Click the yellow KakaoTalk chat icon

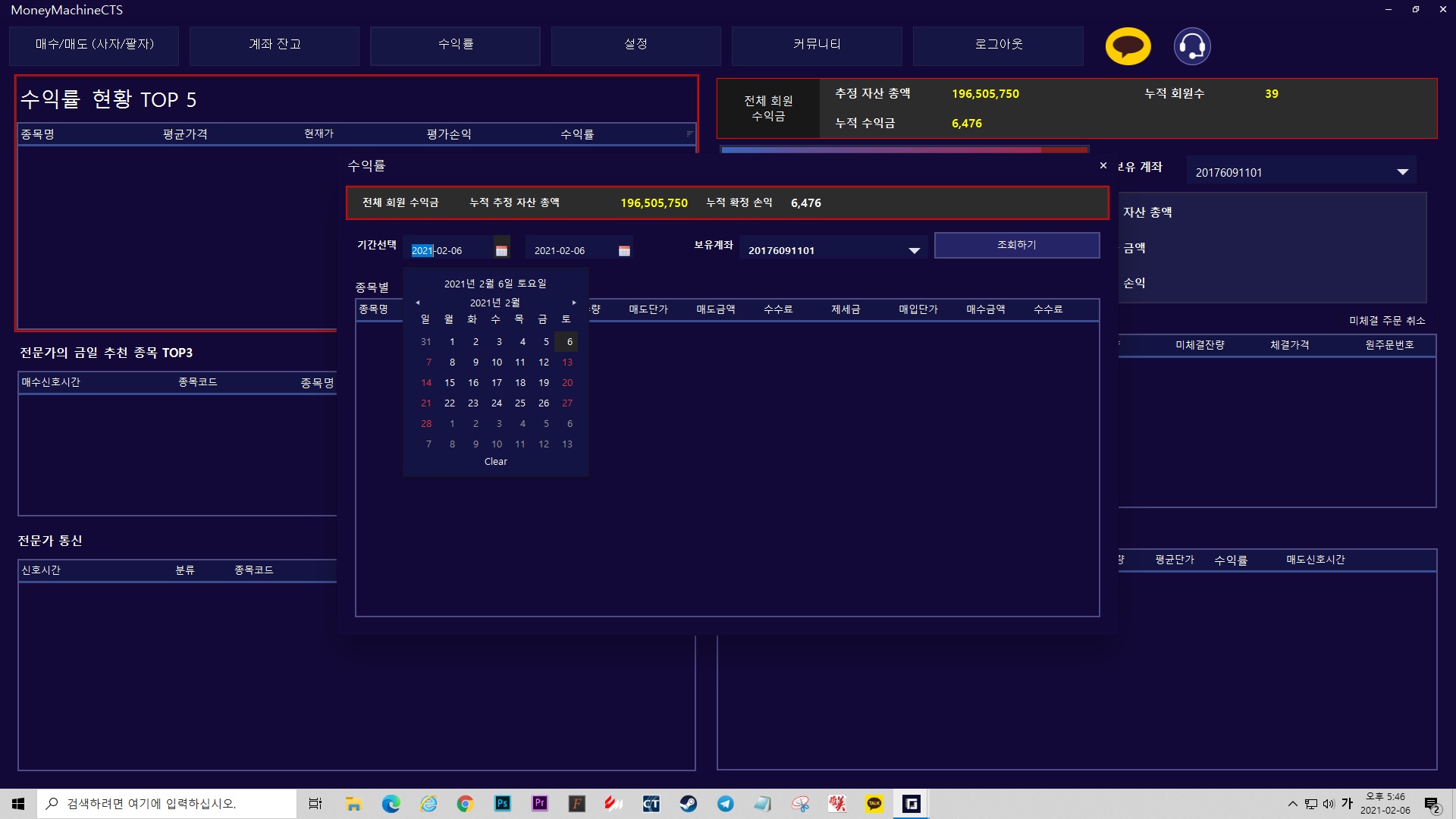[x=1128, y=46]
